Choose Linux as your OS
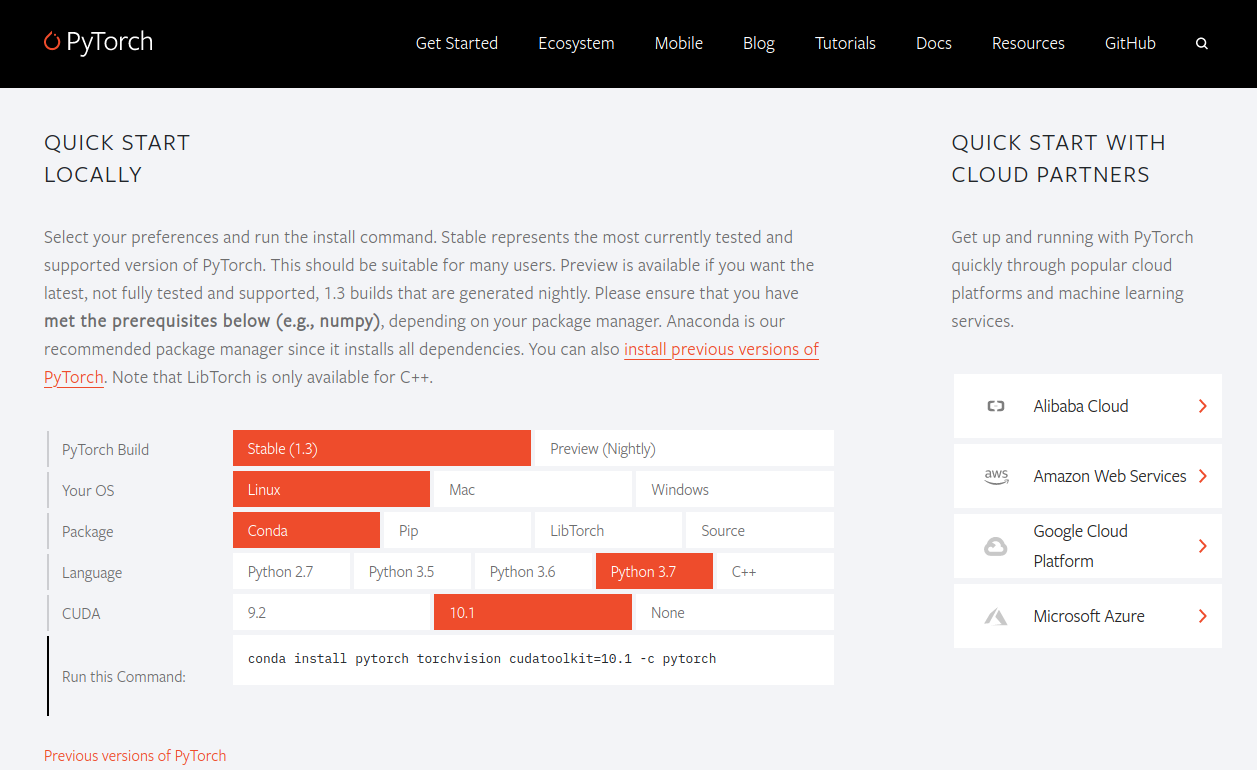The image size is (1257, 770). click(x=331, y=489)
